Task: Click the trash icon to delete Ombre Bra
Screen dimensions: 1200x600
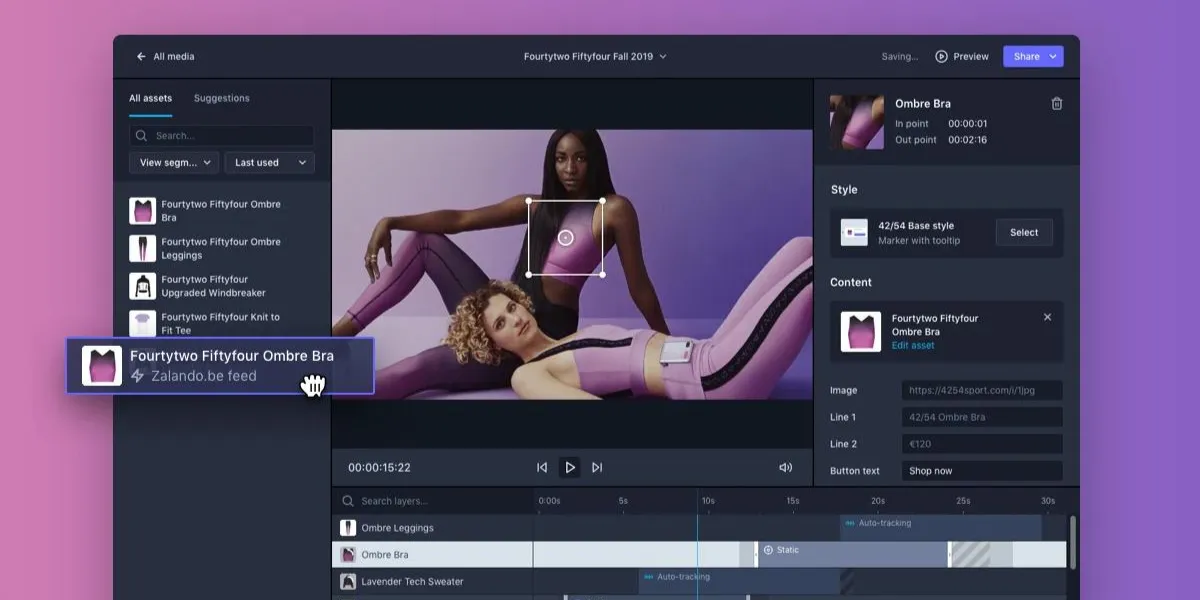Action: 1057,104
